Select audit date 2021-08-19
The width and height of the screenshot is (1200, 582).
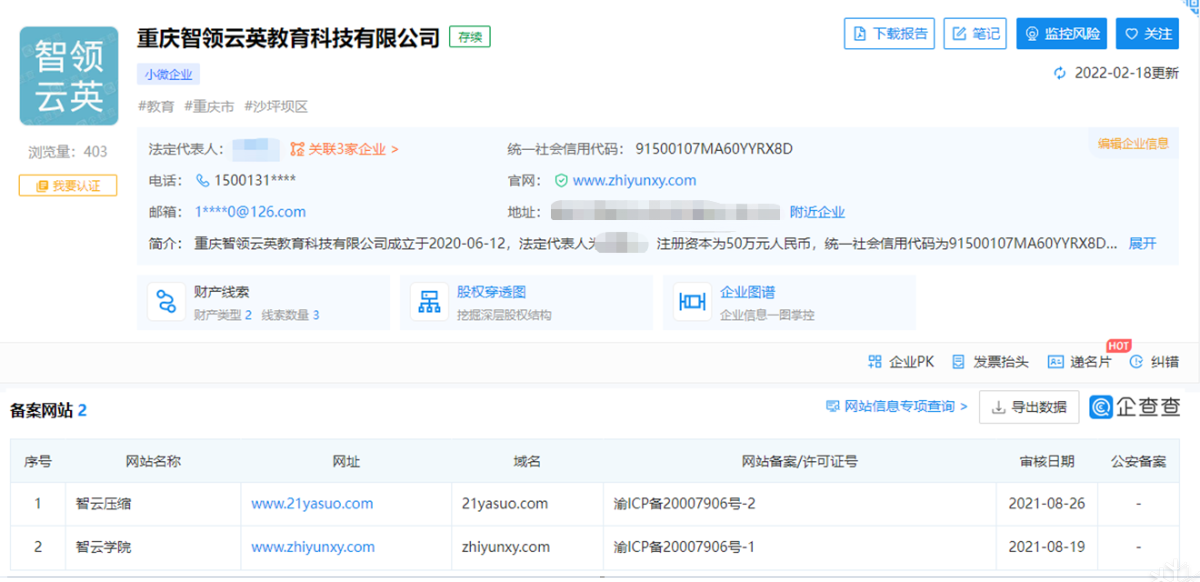tap(1047, 547)
